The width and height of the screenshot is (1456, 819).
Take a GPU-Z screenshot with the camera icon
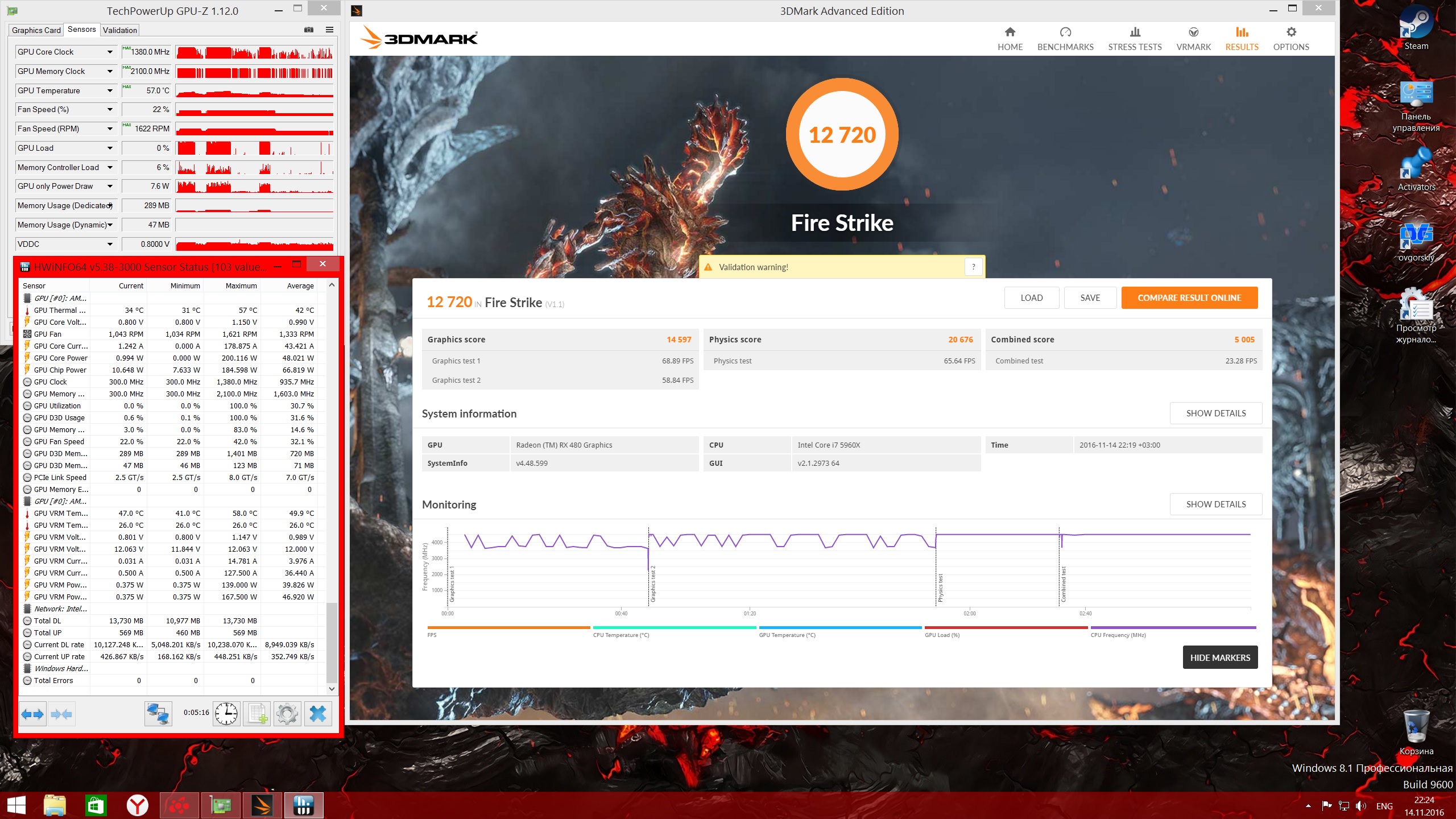coord(309,30)
